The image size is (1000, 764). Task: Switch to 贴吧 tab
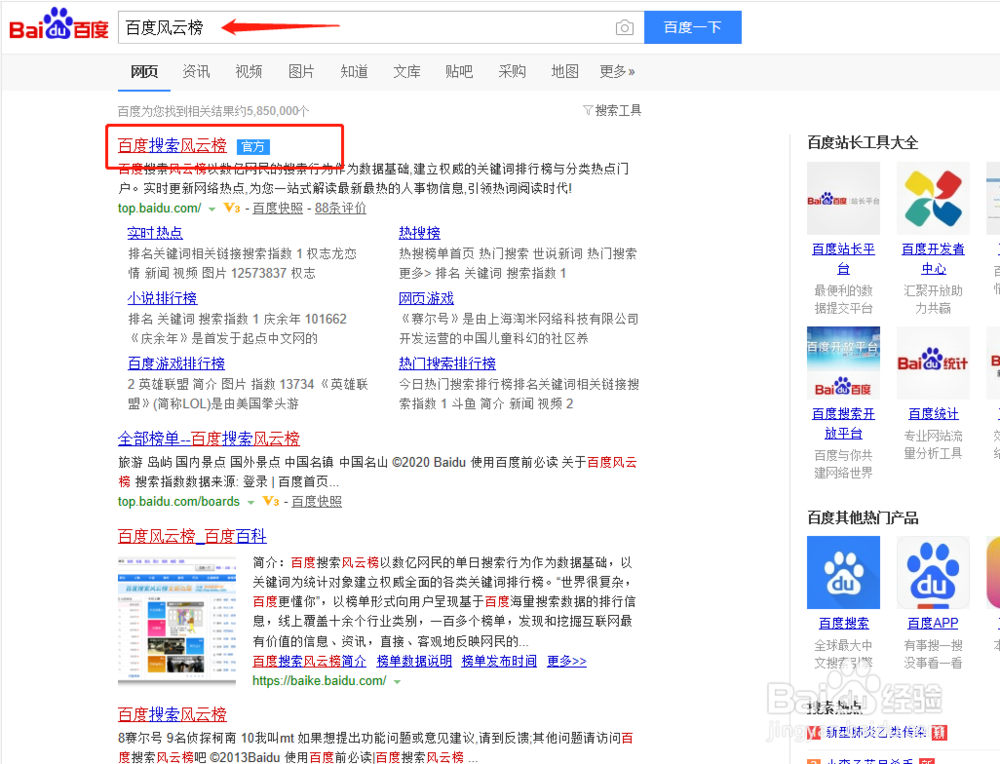pyautogui.click(x=459, y=71)
